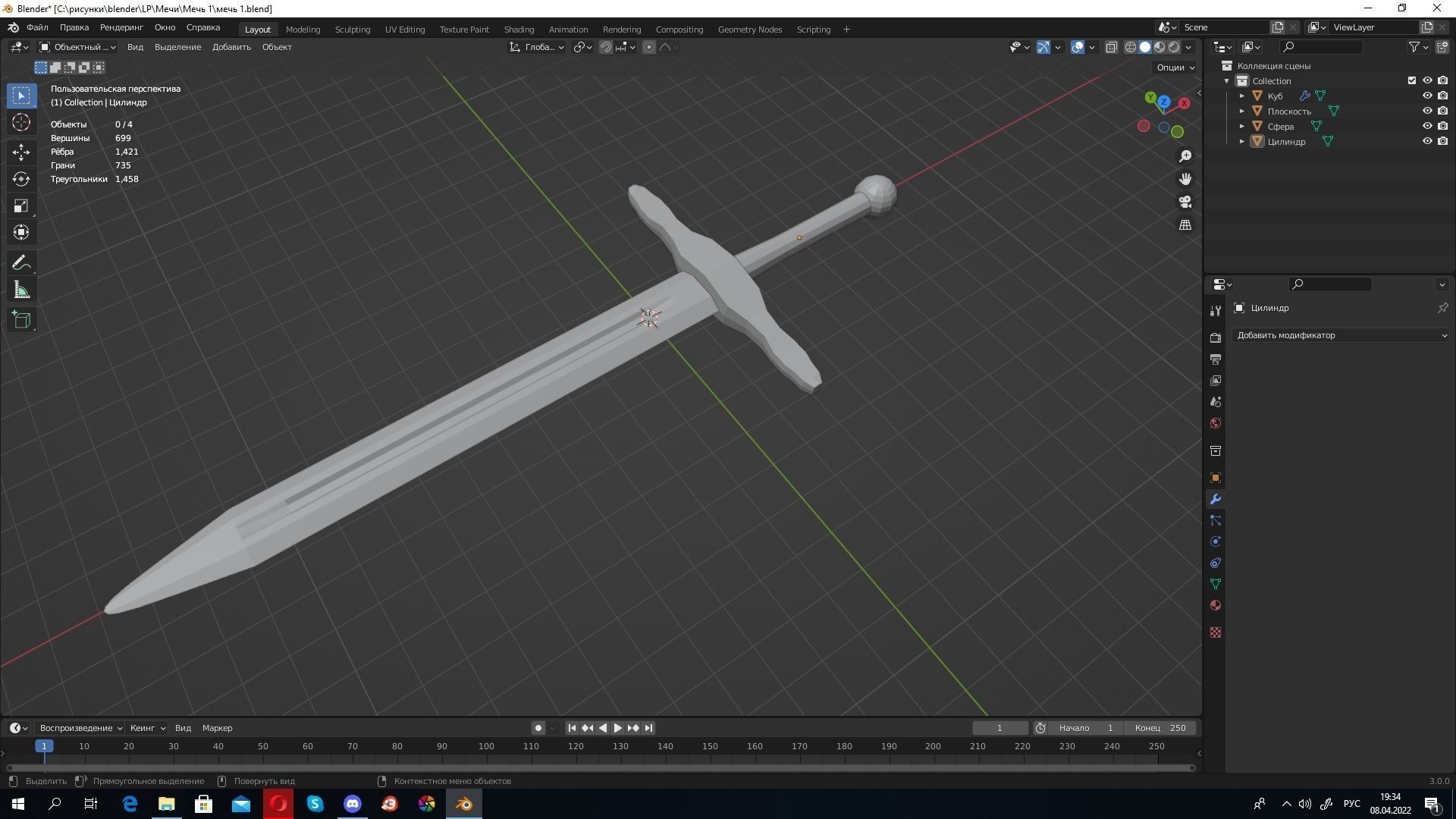This screenshot has height=819, width=1456.
Task: Collapse the Collection in the outliner
Action: tap(1226, 80)
